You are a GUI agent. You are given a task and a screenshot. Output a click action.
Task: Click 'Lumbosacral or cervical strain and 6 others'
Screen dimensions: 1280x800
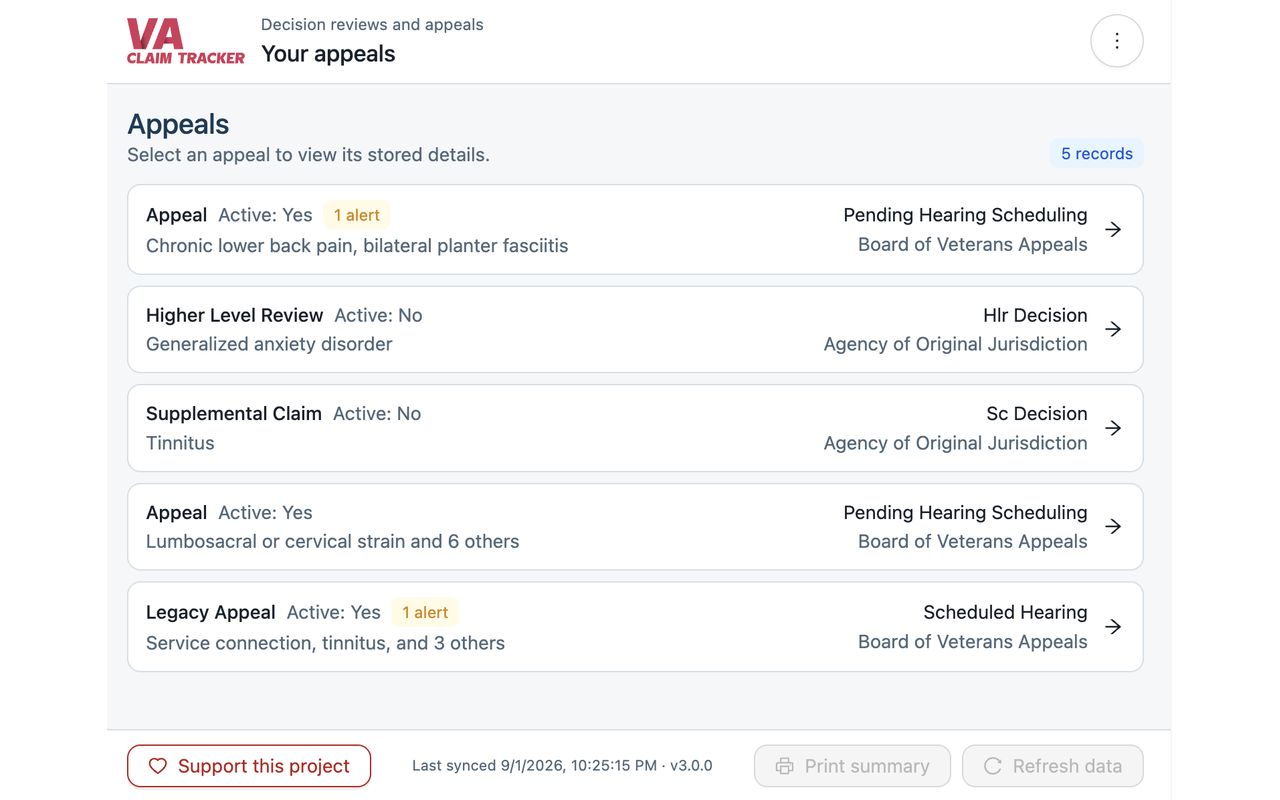click(x=333, y=541)
